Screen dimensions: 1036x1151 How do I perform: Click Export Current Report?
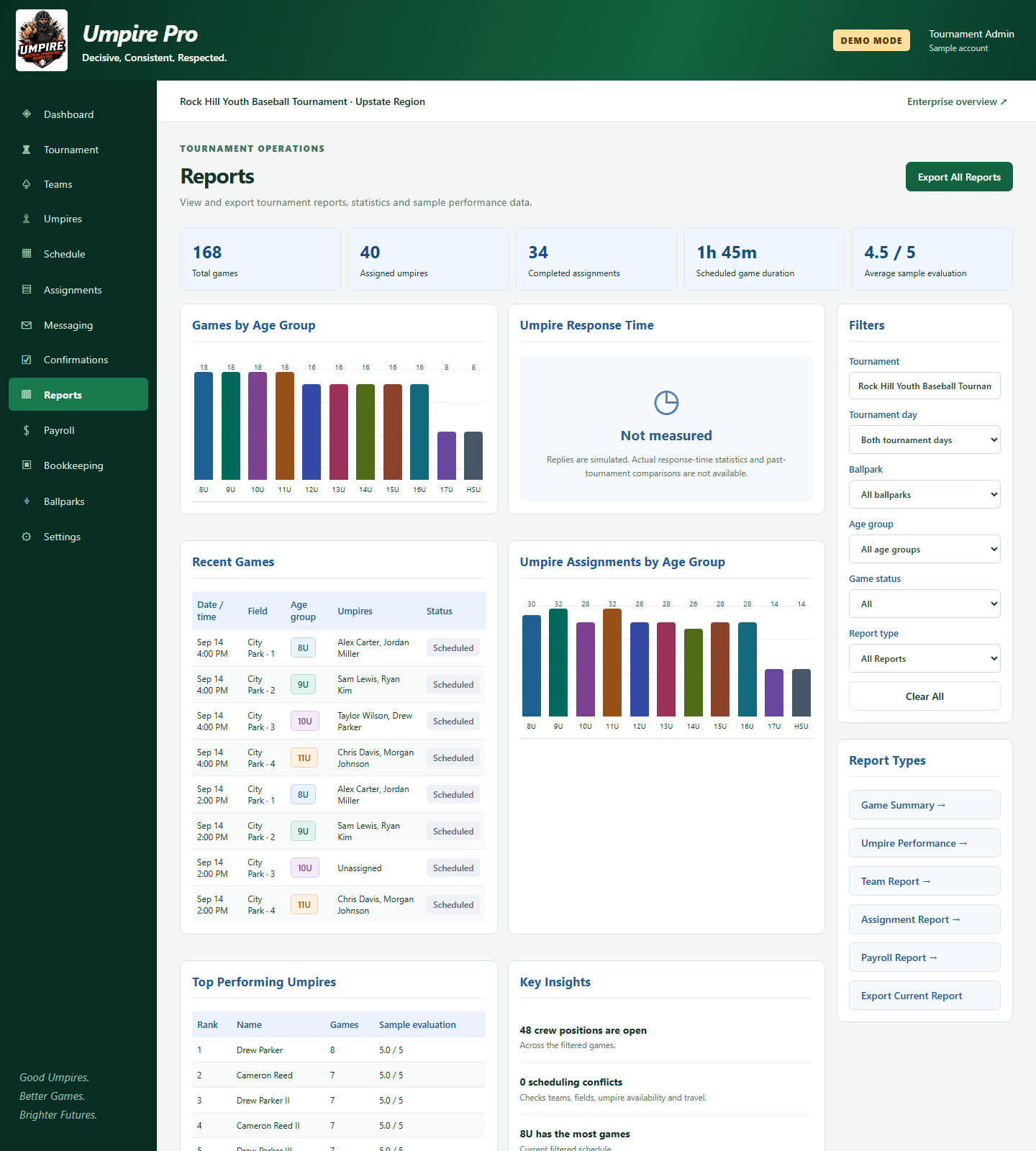tap(924, 996)
